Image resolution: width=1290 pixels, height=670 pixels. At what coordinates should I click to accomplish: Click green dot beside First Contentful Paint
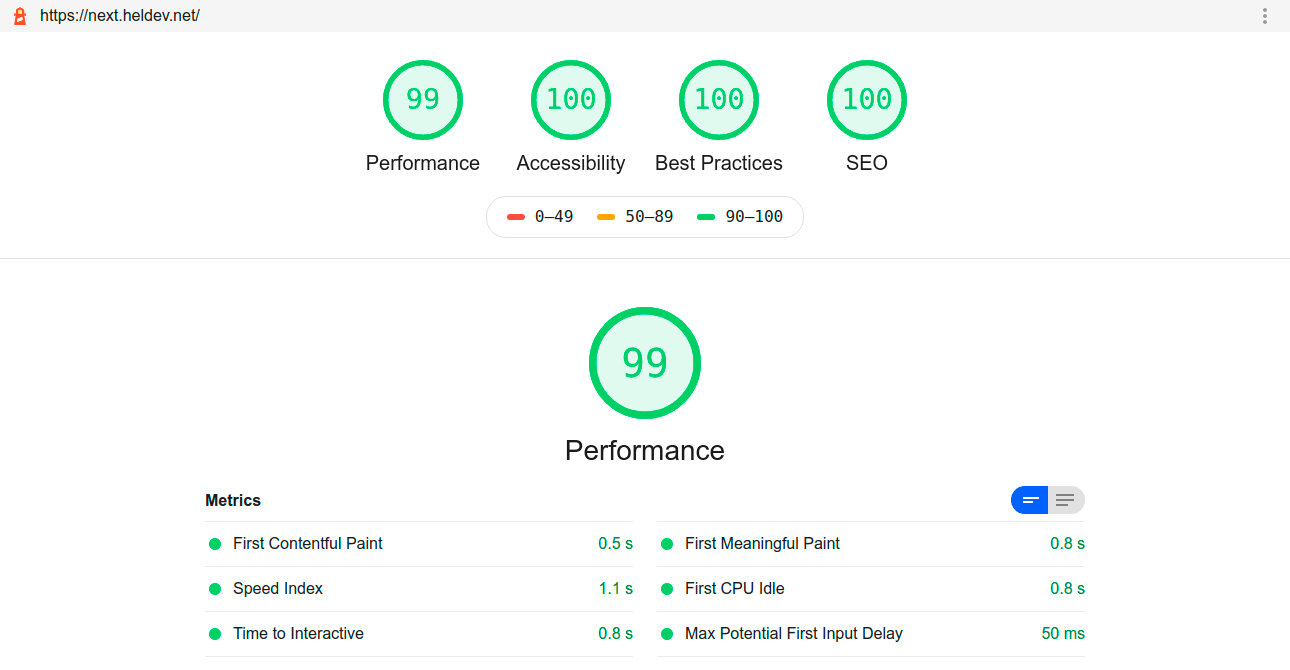pyautogui.click(x=215, y=544)
